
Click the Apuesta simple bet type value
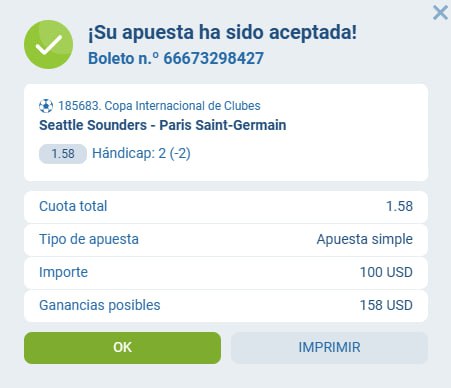tap(365, 240)
